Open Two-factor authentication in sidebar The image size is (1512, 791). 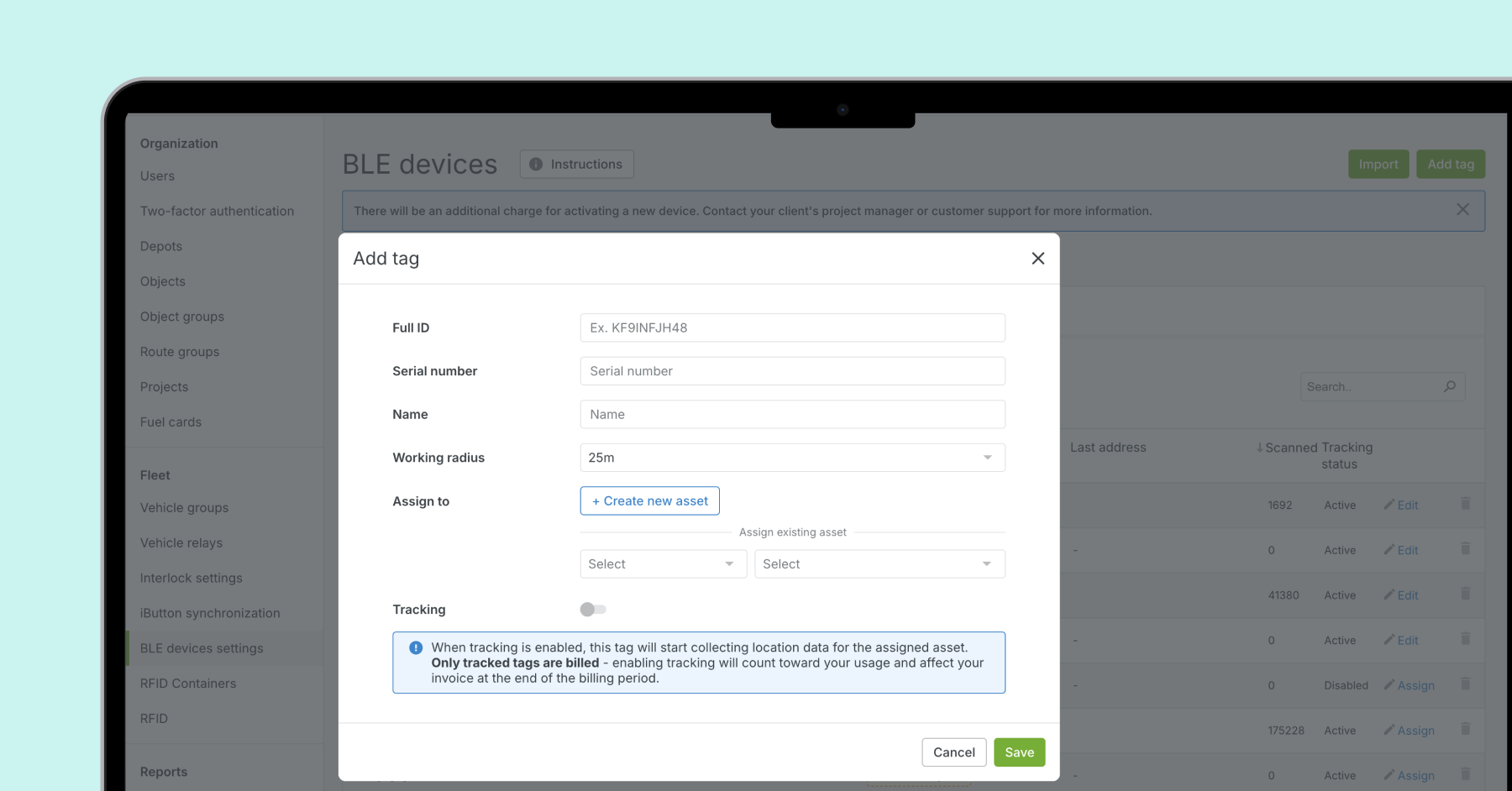217,212
